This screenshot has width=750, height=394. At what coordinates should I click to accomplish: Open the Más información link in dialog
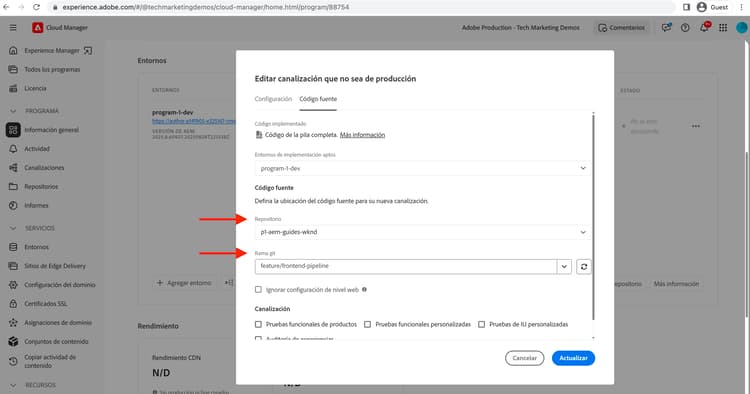[x=362, y=135]
